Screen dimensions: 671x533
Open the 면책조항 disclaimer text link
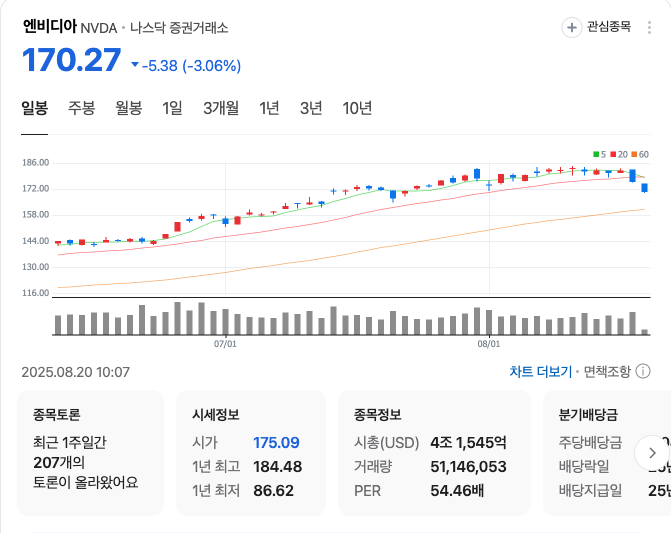607,371
